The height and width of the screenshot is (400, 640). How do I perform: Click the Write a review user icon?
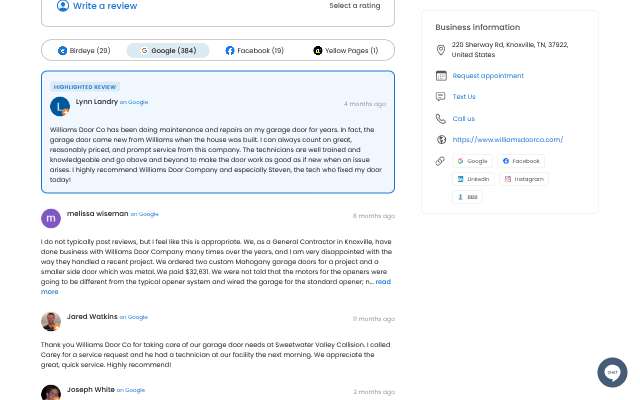pyautogui.click(x=62, y=6)
